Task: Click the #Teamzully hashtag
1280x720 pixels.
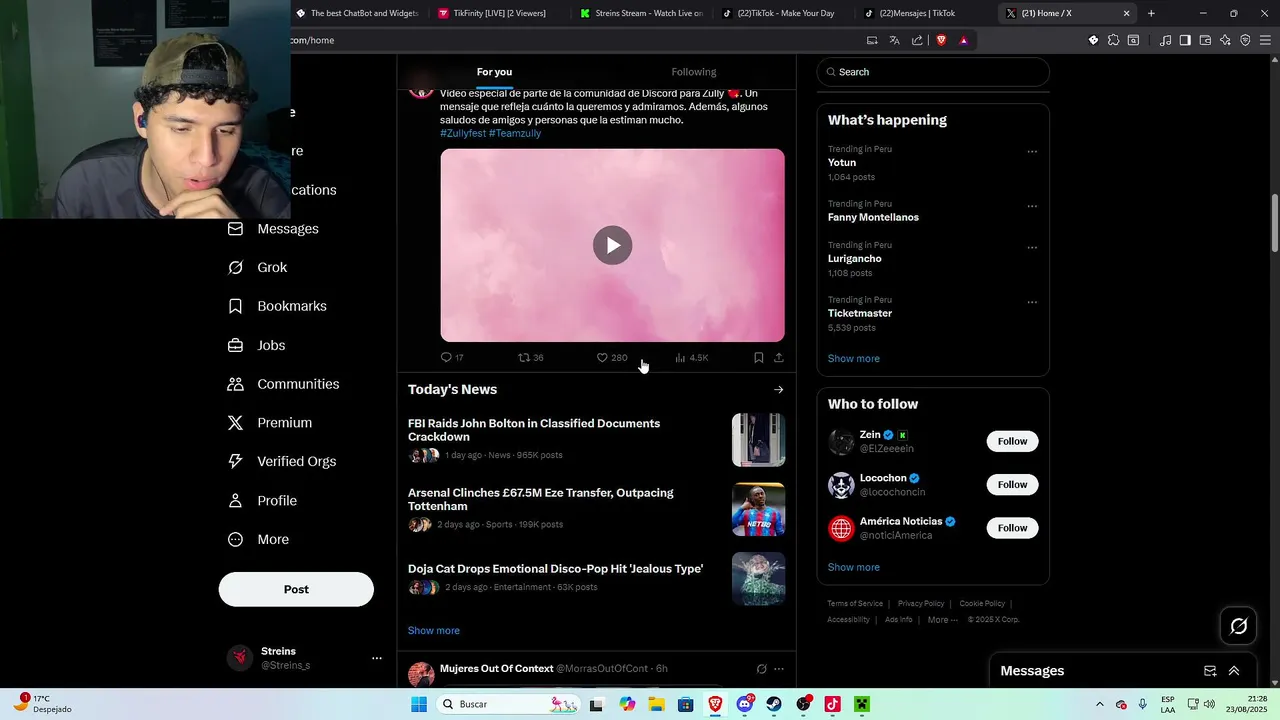Action: point(515,133)
